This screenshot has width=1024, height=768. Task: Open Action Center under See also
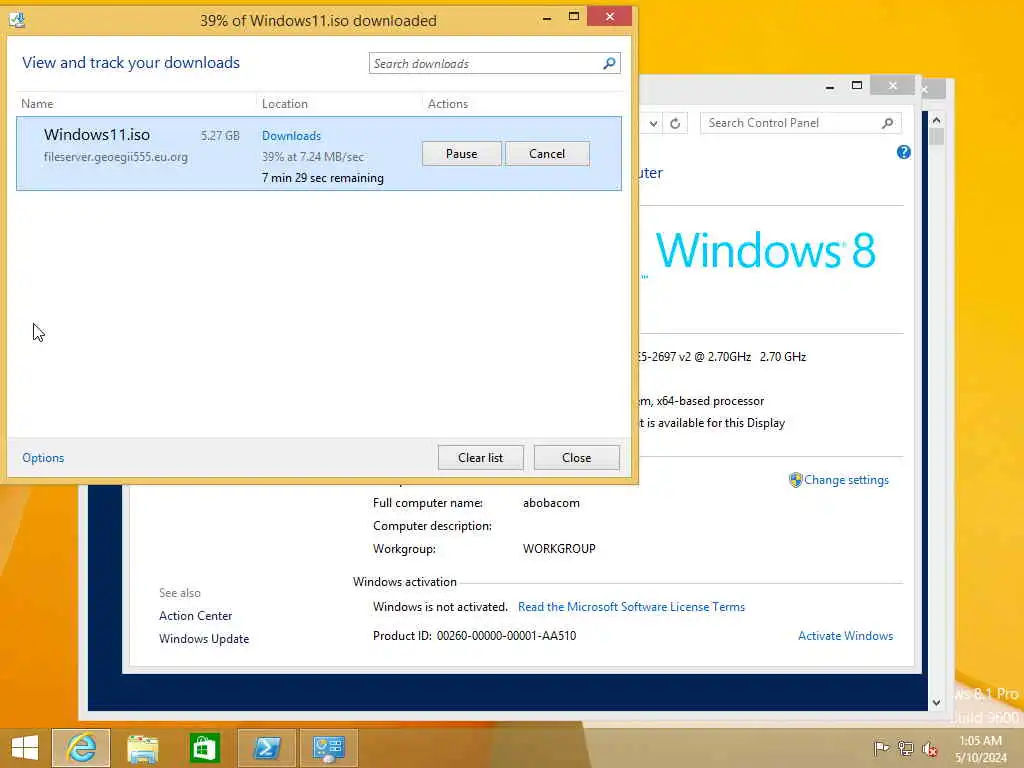point(195,616)
